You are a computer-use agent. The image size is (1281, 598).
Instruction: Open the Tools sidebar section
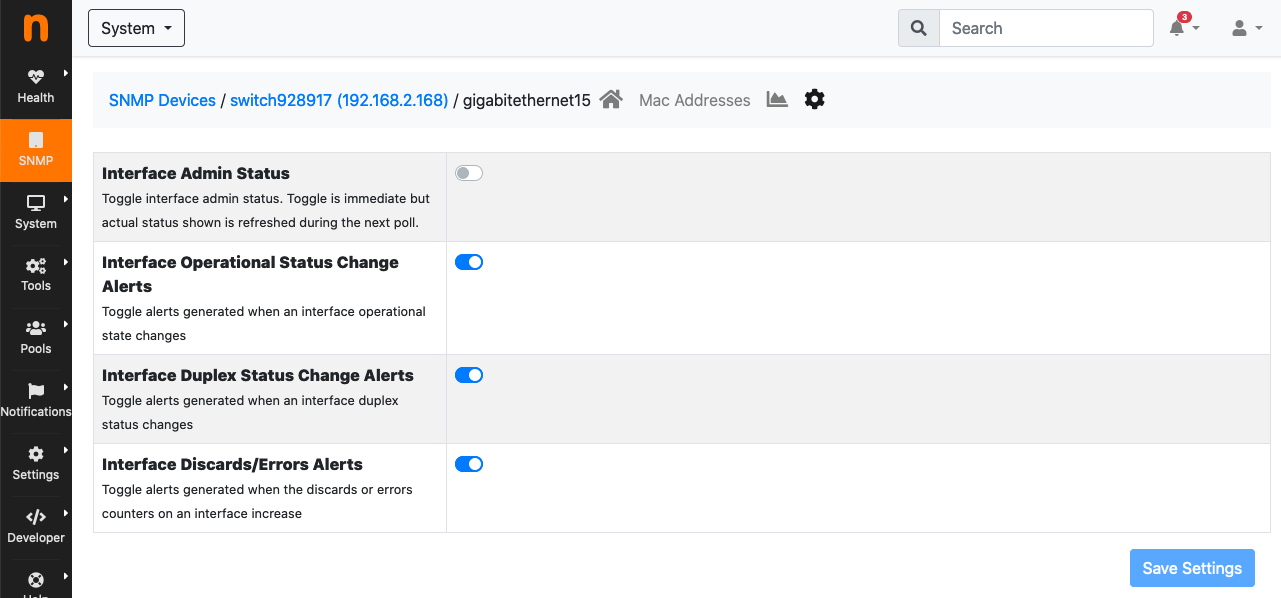click(x=36, y=275)
